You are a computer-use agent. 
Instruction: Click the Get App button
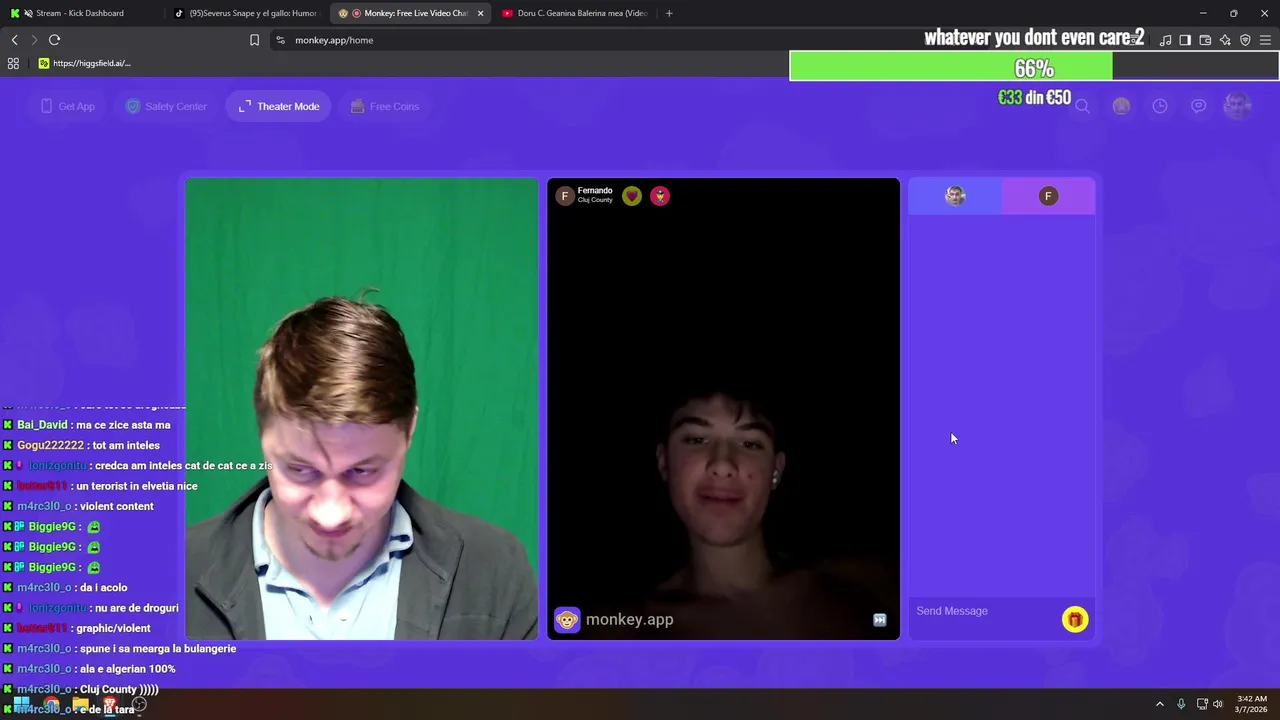[x=68, y=106]
